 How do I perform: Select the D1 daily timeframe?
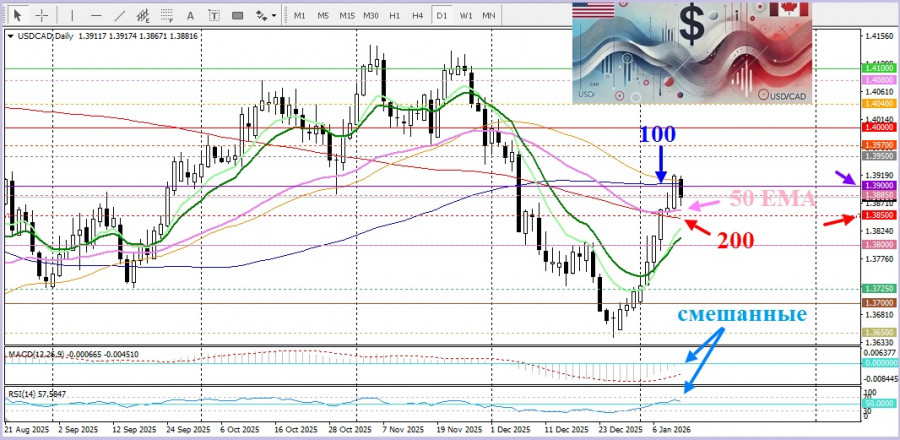pyautogui.click(x=441, y=16)
